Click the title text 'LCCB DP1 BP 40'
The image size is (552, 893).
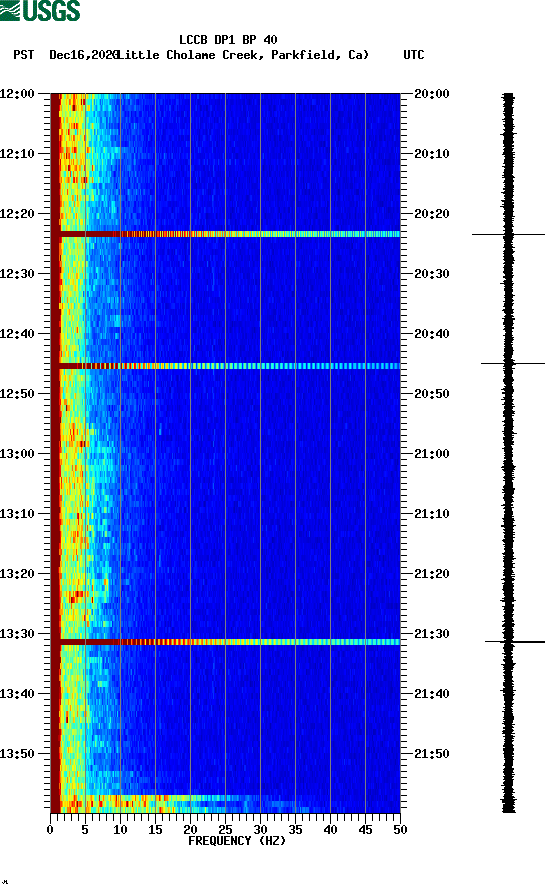coord(228,40)
